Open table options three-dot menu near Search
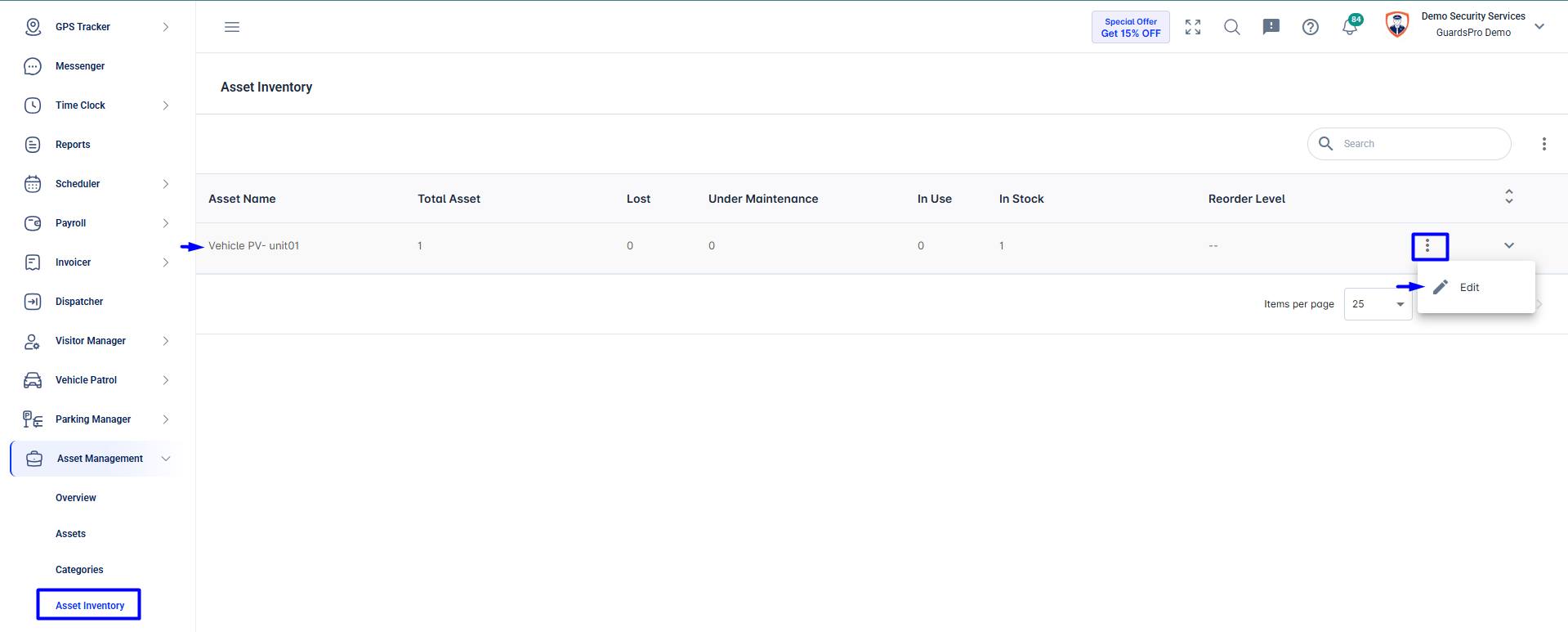This screenshot has height=632, width=1568. point(1544,144)
